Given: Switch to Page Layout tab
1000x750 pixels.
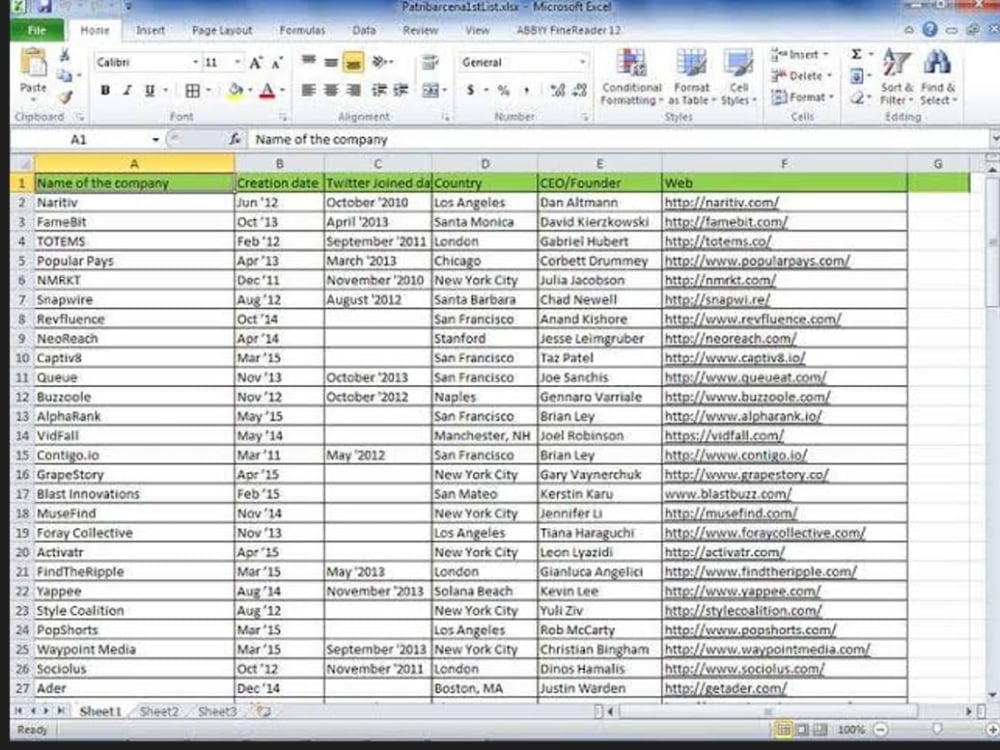Looking at the screenshot, I should pyautogui.click(x=222, y=30).
